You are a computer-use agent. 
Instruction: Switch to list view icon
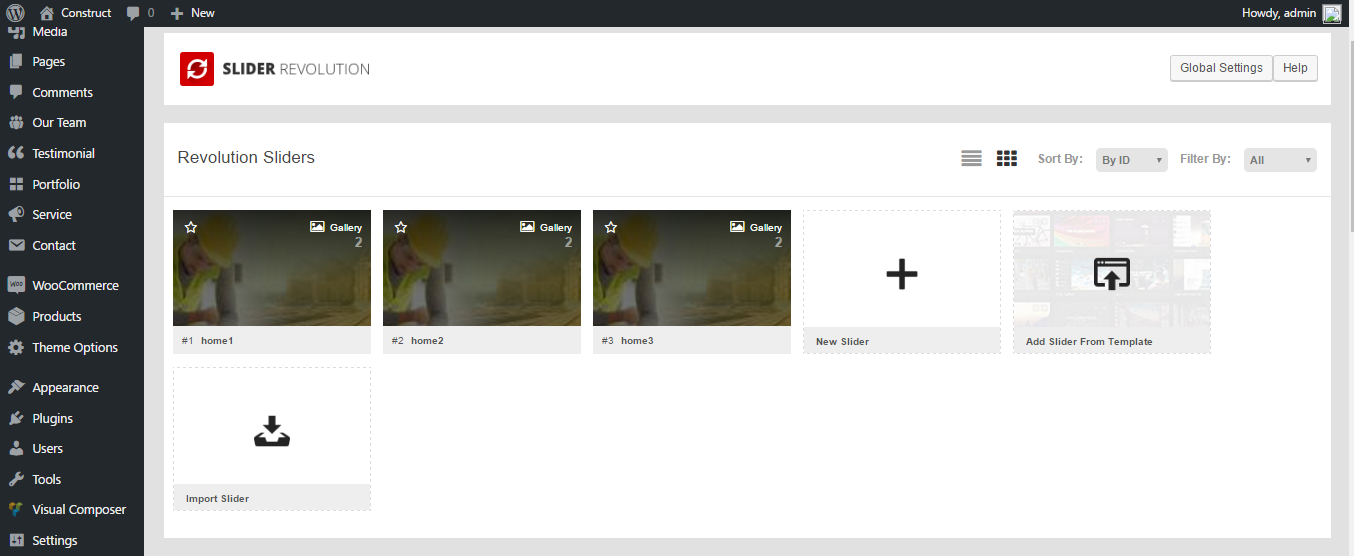[x=971, y=158]
